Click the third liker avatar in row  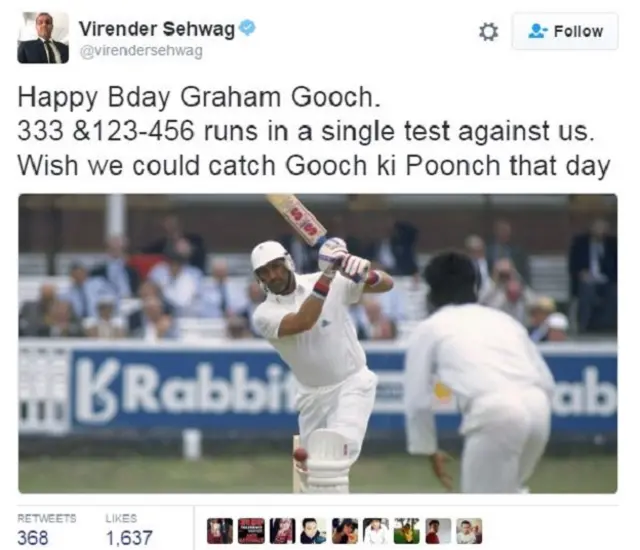pyautogui.click(x=282, y=531)
